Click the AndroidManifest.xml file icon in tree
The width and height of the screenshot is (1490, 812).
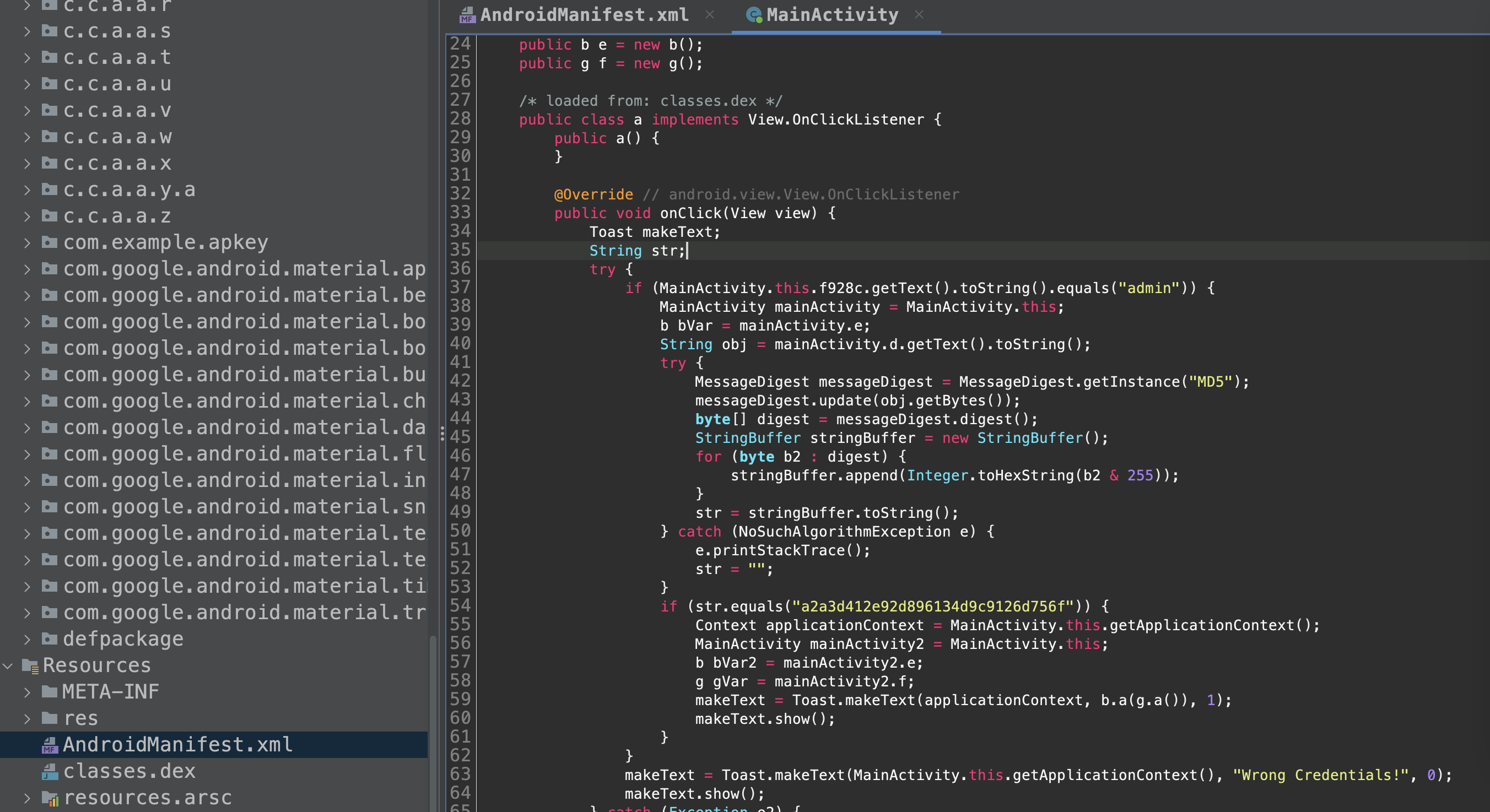(x=50, y=745)
